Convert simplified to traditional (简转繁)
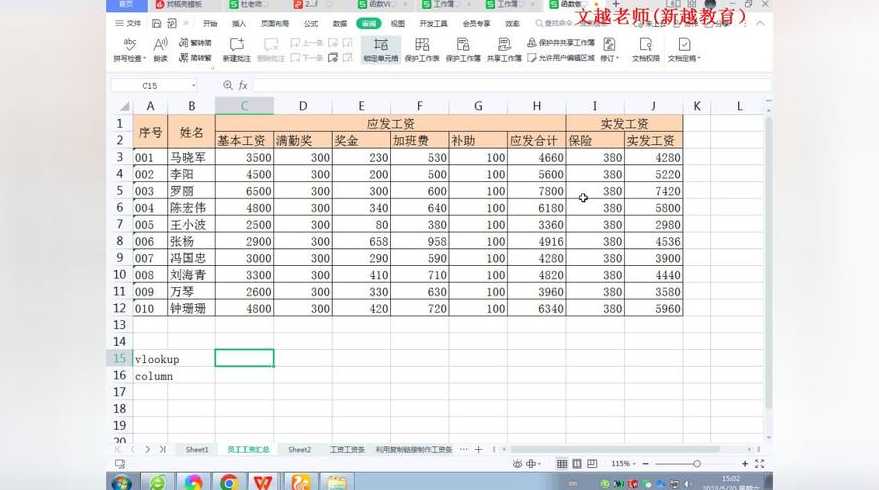 point(195,57)
